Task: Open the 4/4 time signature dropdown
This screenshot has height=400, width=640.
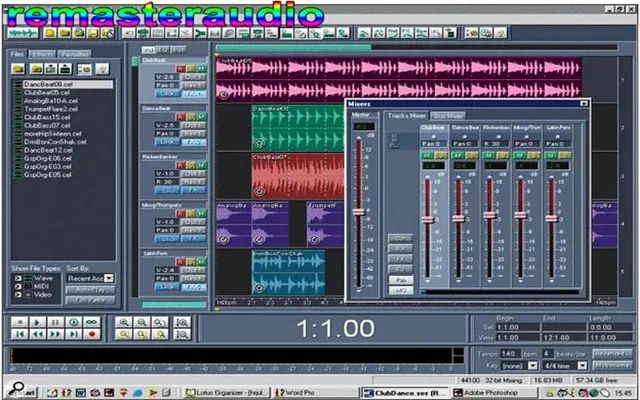Action: tap(582, 365)
